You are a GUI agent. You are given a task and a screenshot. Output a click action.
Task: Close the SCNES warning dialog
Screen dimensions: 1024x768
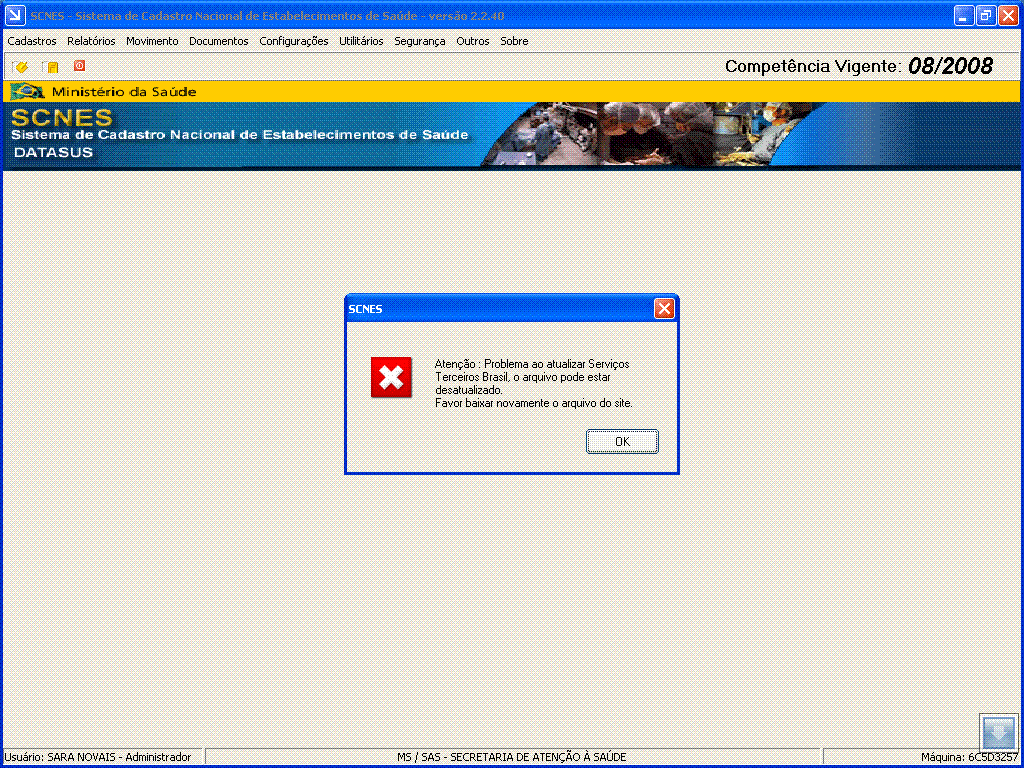click(621, 441)
